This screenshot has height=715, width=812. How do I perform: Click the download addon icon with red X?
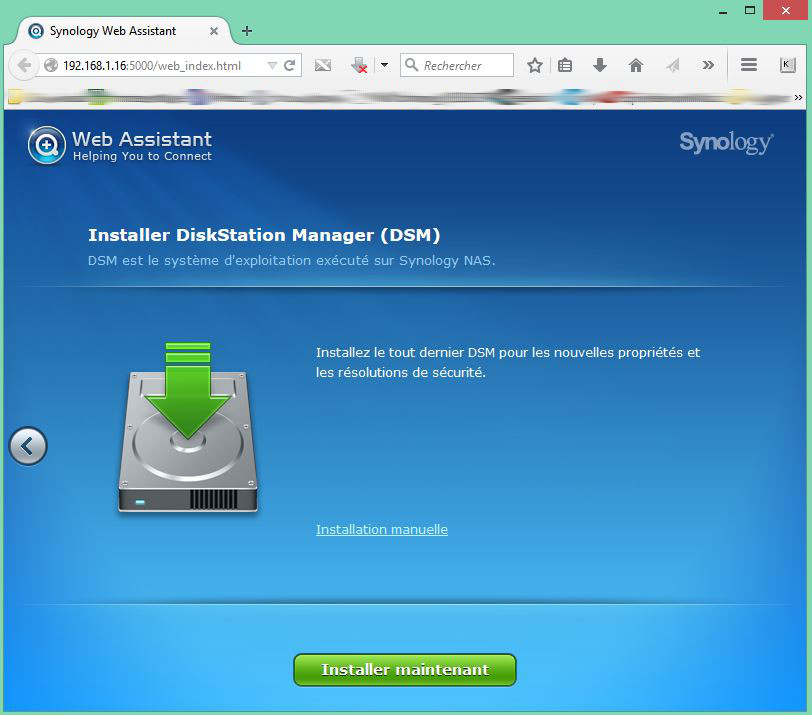[359, 65]
